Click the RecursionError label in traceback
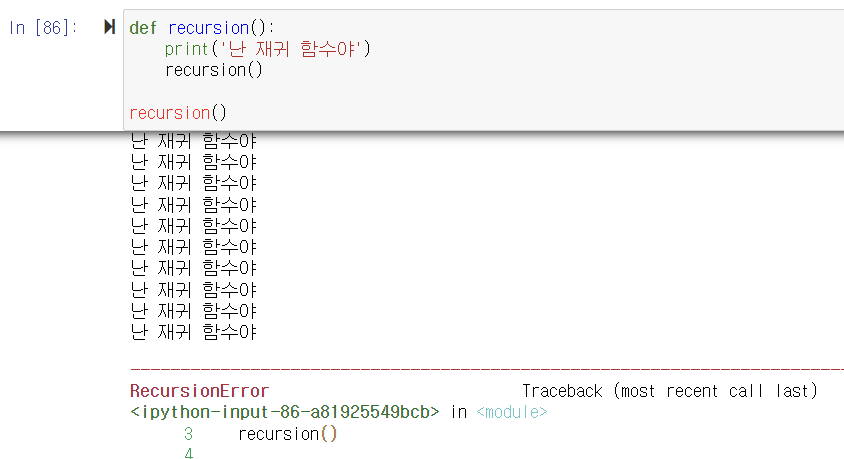Screen dimensions: 844x459 coord(200,391)
